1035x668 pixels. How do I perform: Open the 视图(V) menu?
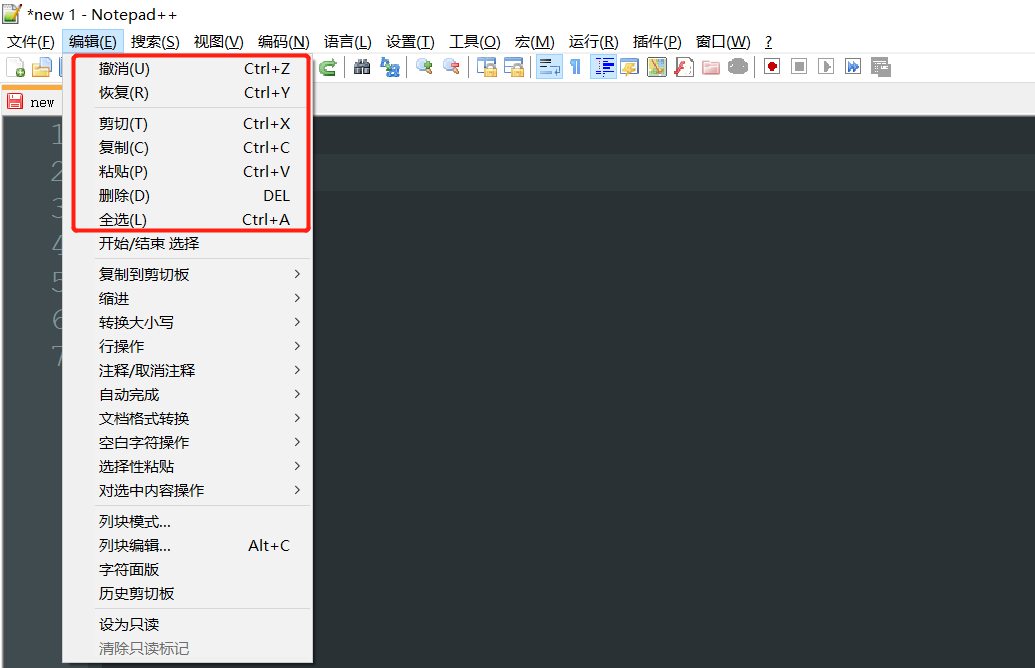tap(218, 42)
